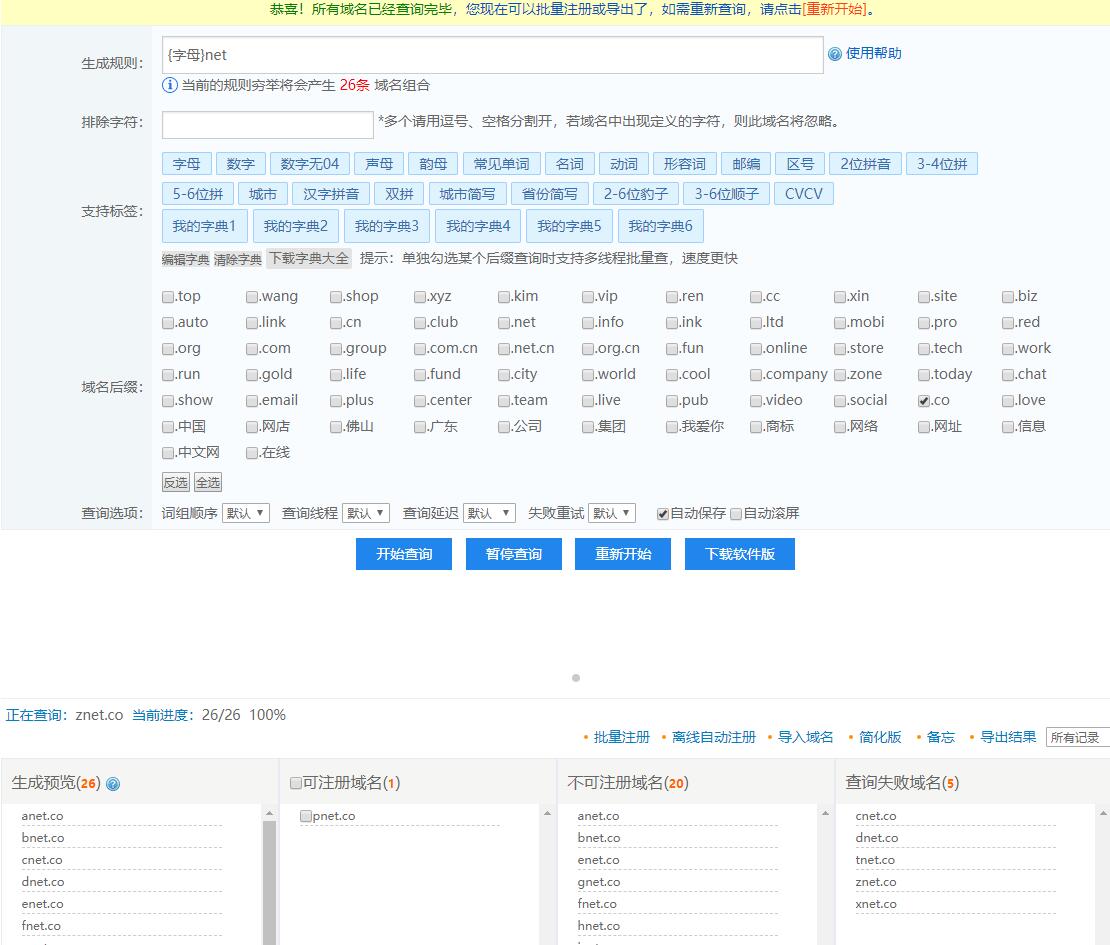Click the help icon beside 使用帮助
This screenshot has height=945, width=1110.
tap(834, 54)
